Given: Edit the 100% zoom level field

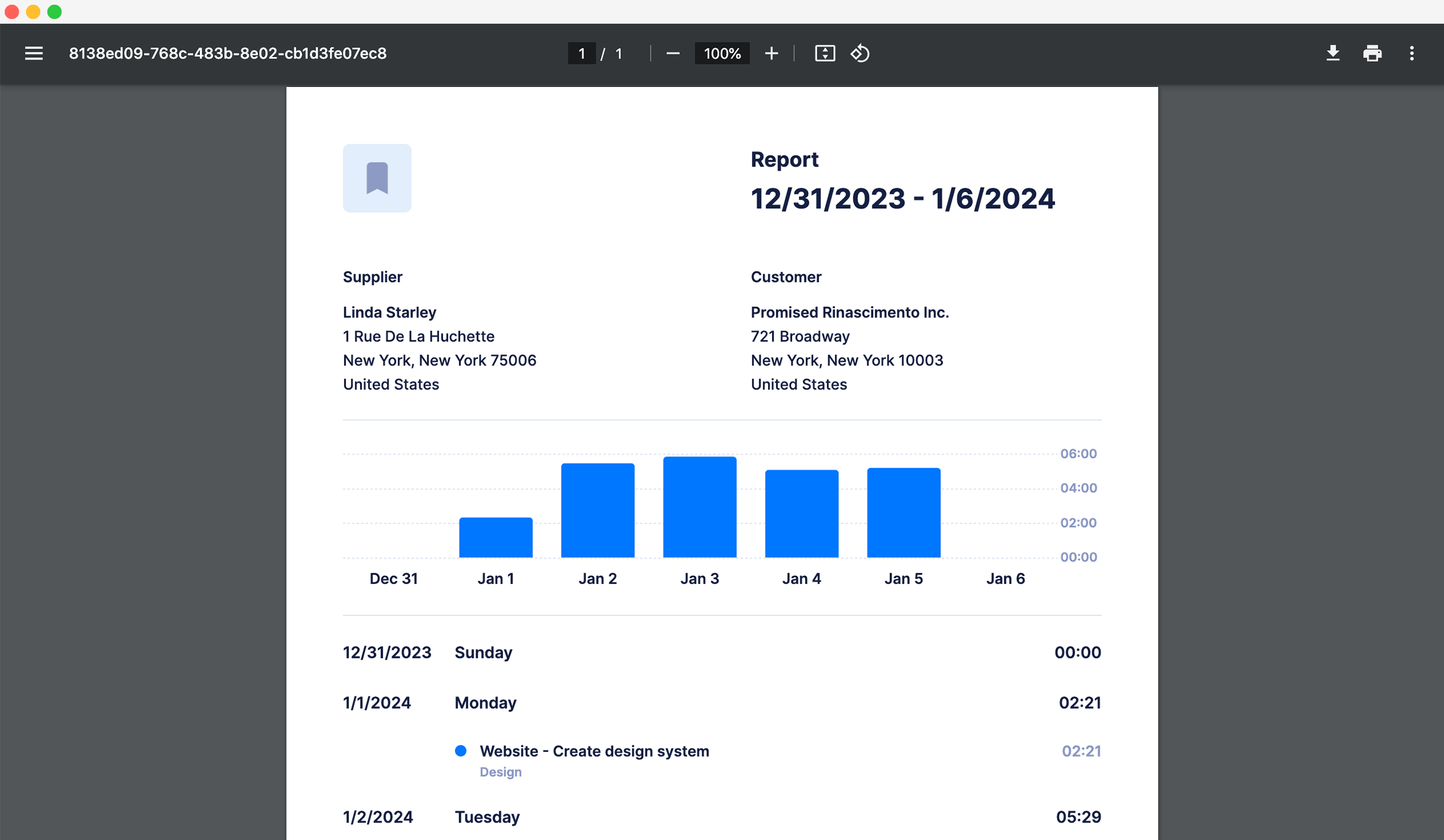Looking at the screenshot, I should (722, 53).
